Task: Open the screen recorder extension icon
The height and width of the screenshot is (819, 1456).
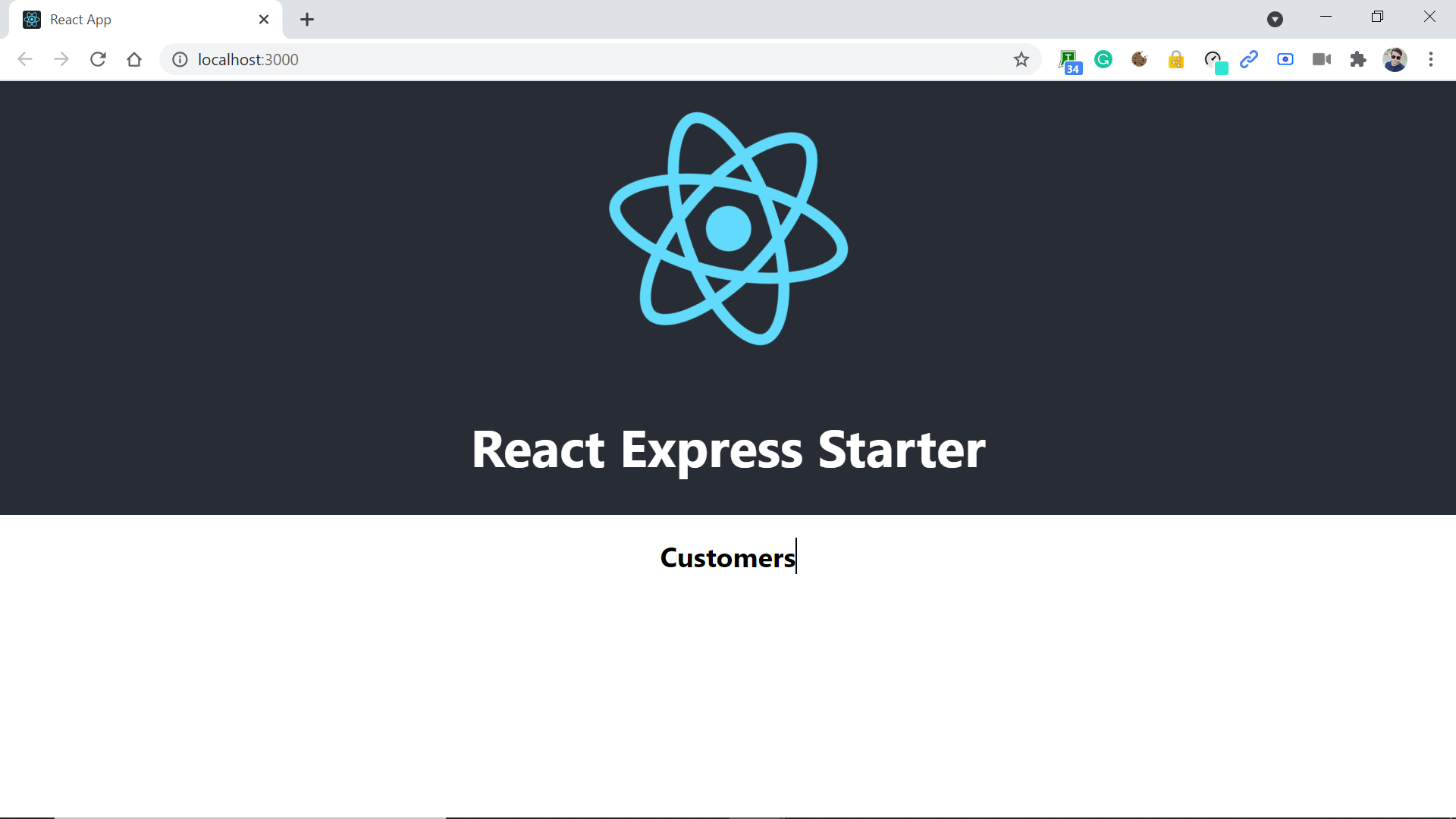Action: (1285, 59)
